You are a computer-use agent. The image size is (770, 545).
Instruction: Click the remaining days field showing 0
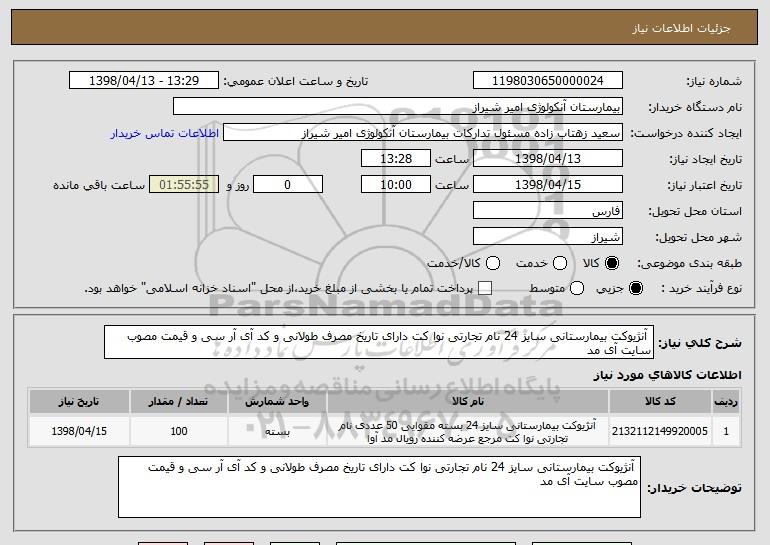288,185
